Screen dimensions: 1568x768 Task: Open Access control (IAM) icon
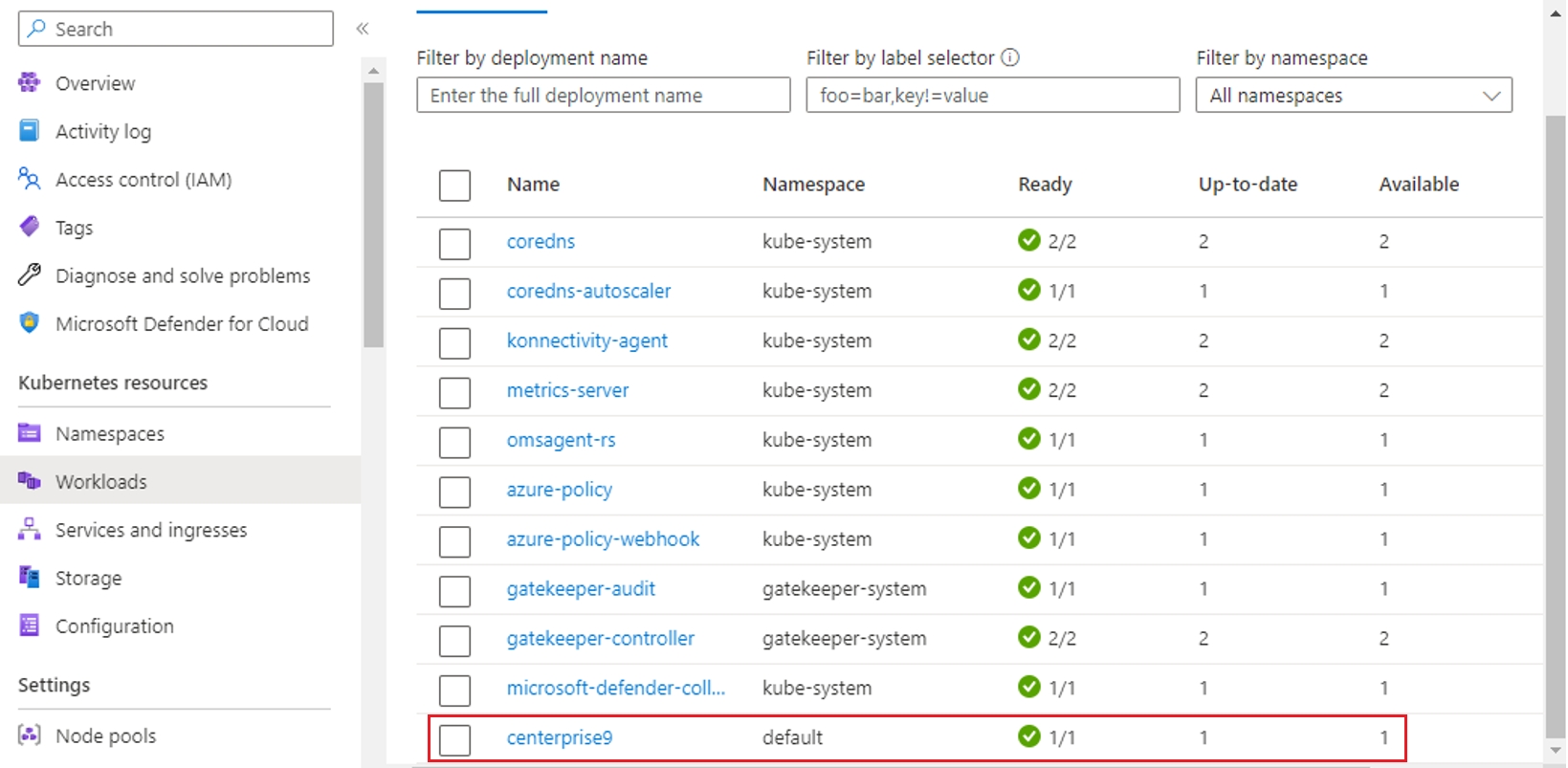[x=30, y=179]
